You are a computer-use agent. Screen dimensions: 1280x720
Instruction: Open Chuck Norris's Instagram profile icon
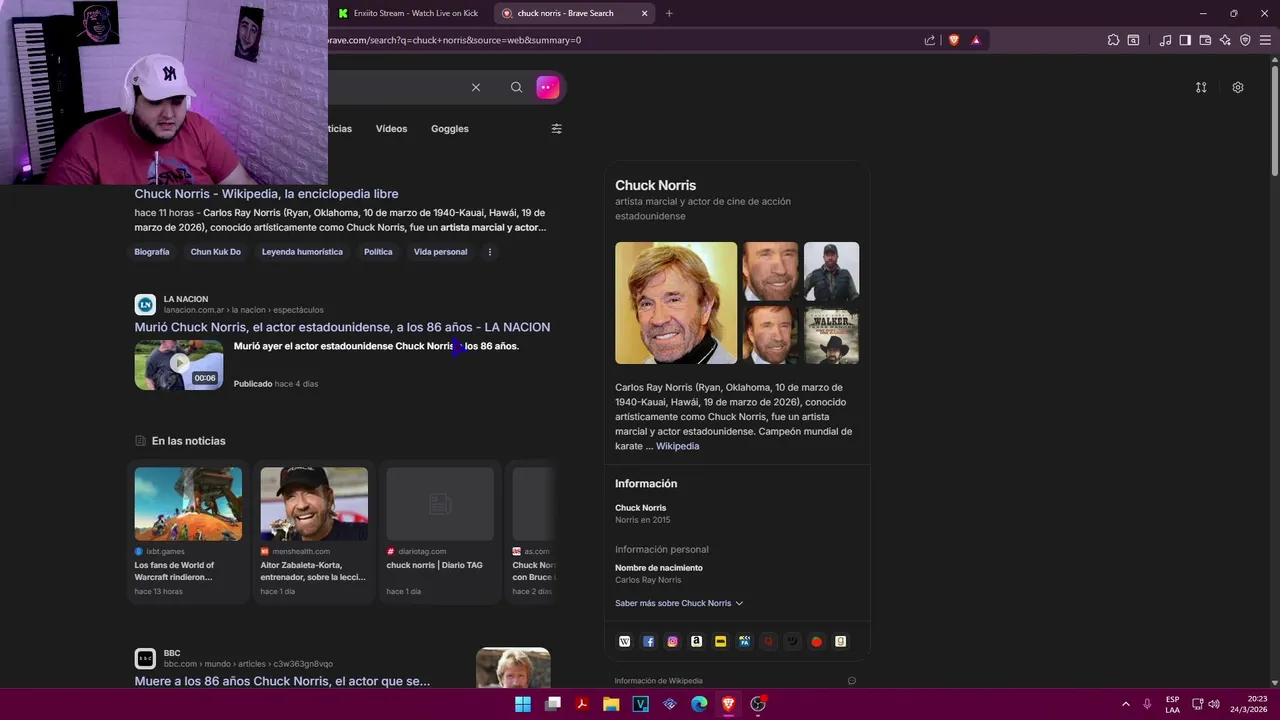[x=673, y=642]
